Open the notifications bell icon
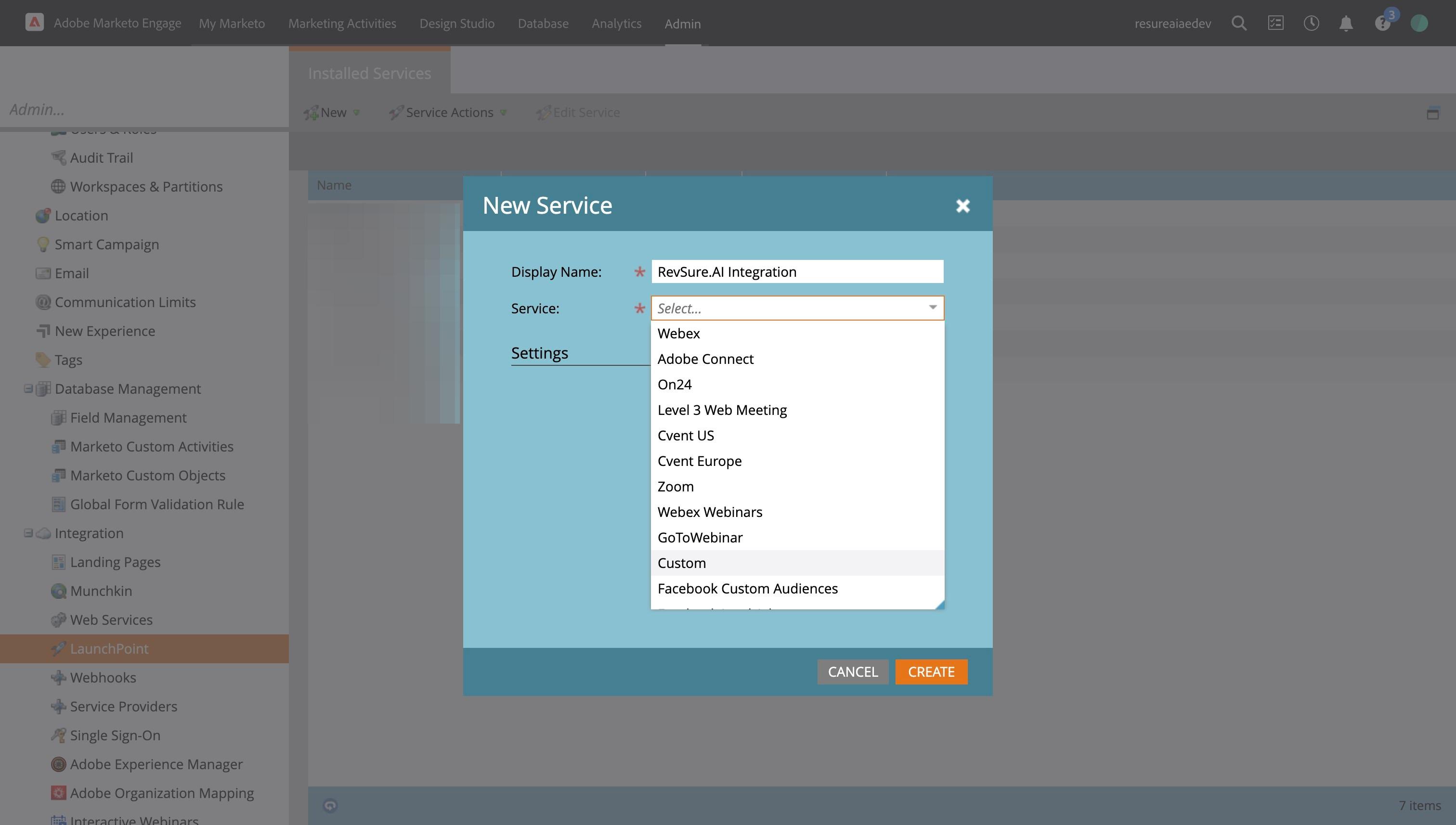The height and width of the screenshot is (825, 1456). pos(1346,23)
